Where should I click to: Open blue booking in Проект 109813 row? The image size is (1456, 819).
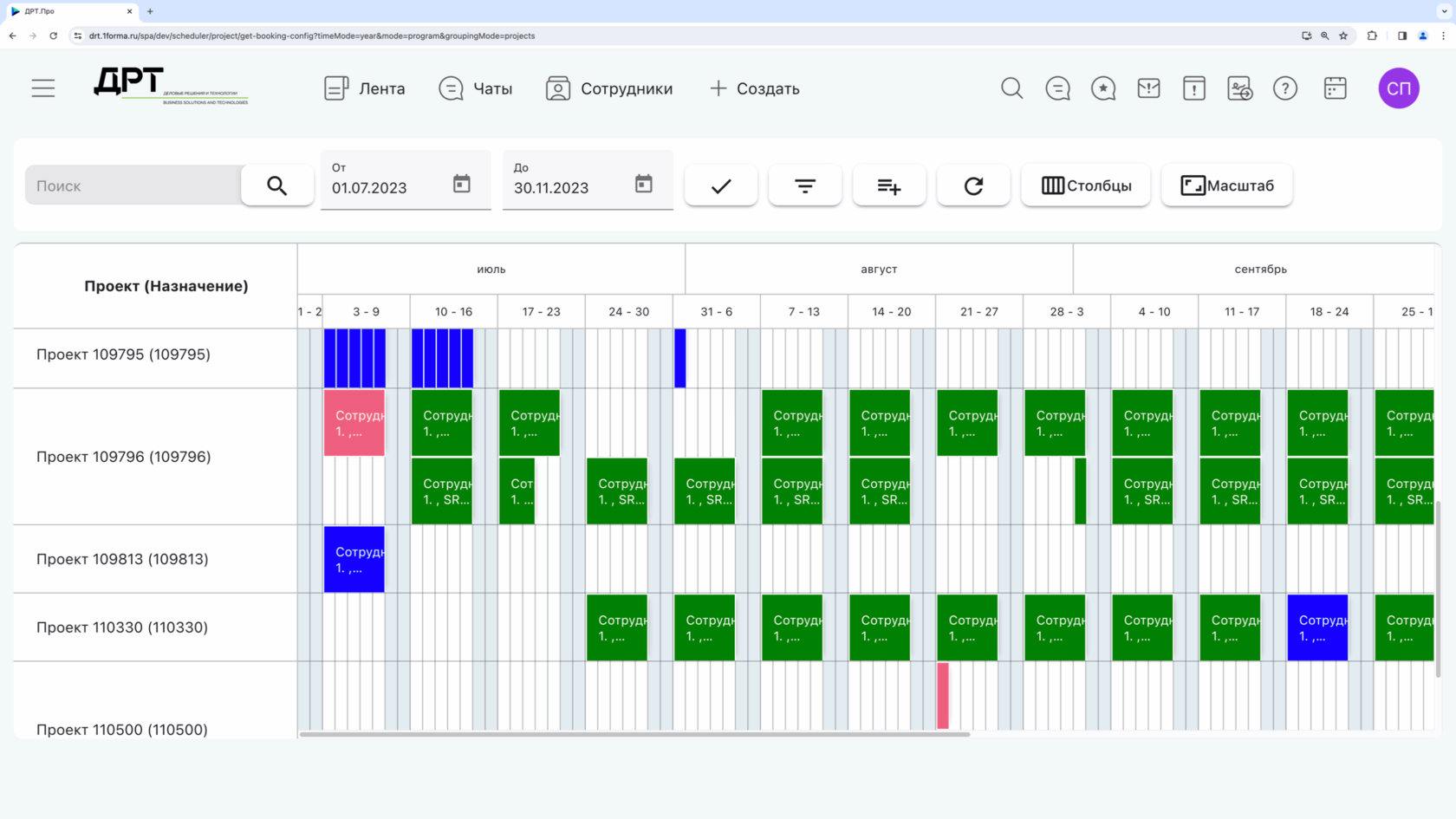354,560
